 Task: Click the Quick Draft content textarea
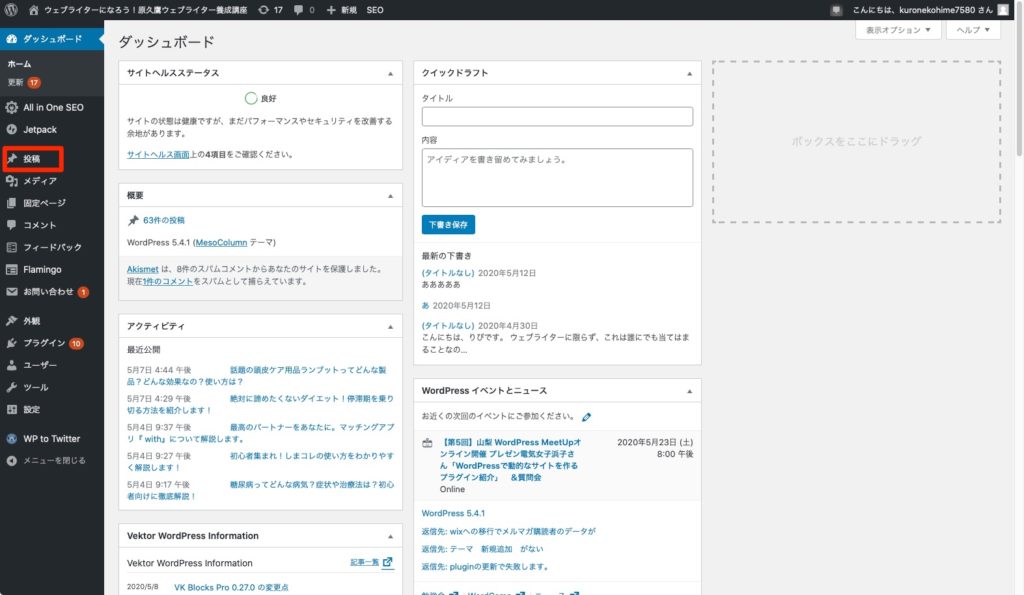(x=557, y=178)
